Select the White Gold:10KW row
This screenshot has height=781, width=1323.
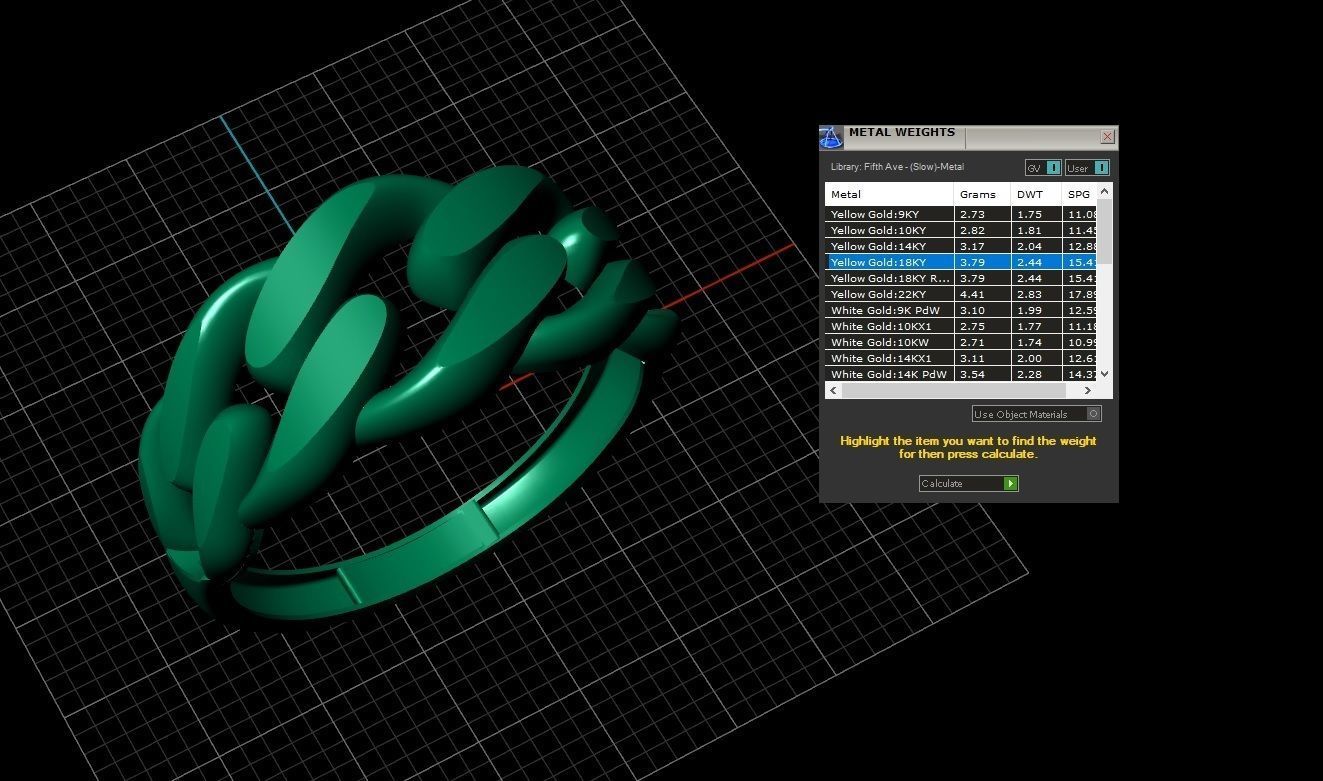pyautogui.click(x=961, y=342)
